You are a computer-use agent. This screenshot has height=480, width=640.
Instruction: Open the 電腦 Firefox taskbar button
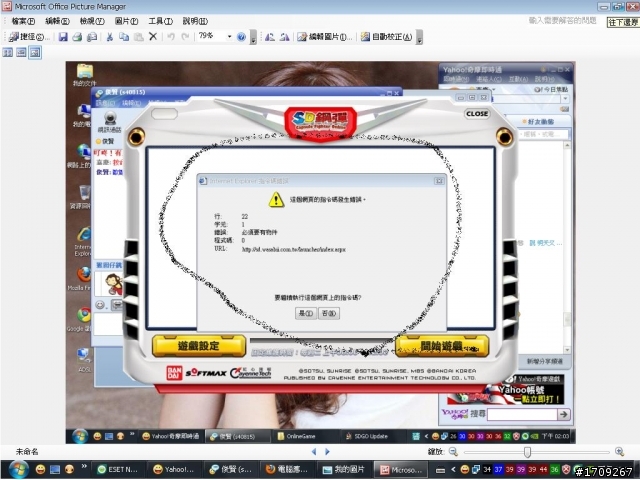[286, 470]
